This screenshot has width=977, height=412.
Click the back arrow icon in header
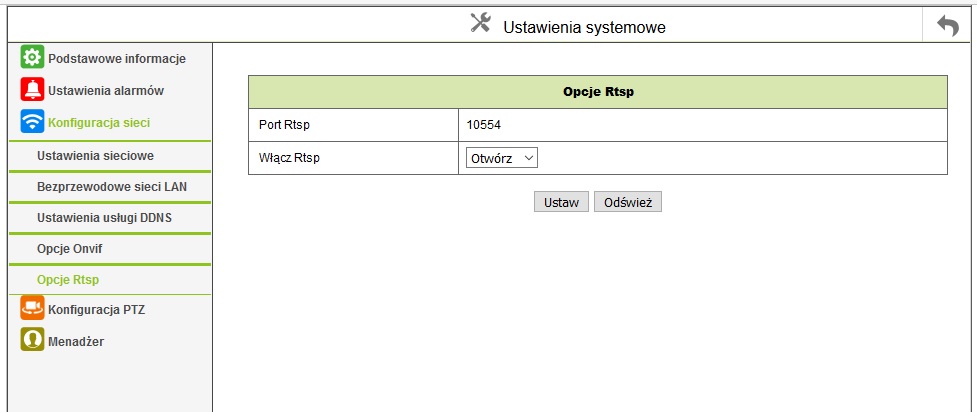click(948, 27)
